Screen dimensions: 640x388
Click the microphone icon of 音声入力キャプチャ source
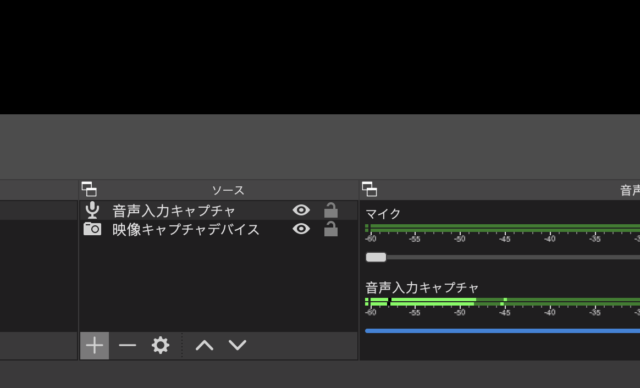point(92,211)
